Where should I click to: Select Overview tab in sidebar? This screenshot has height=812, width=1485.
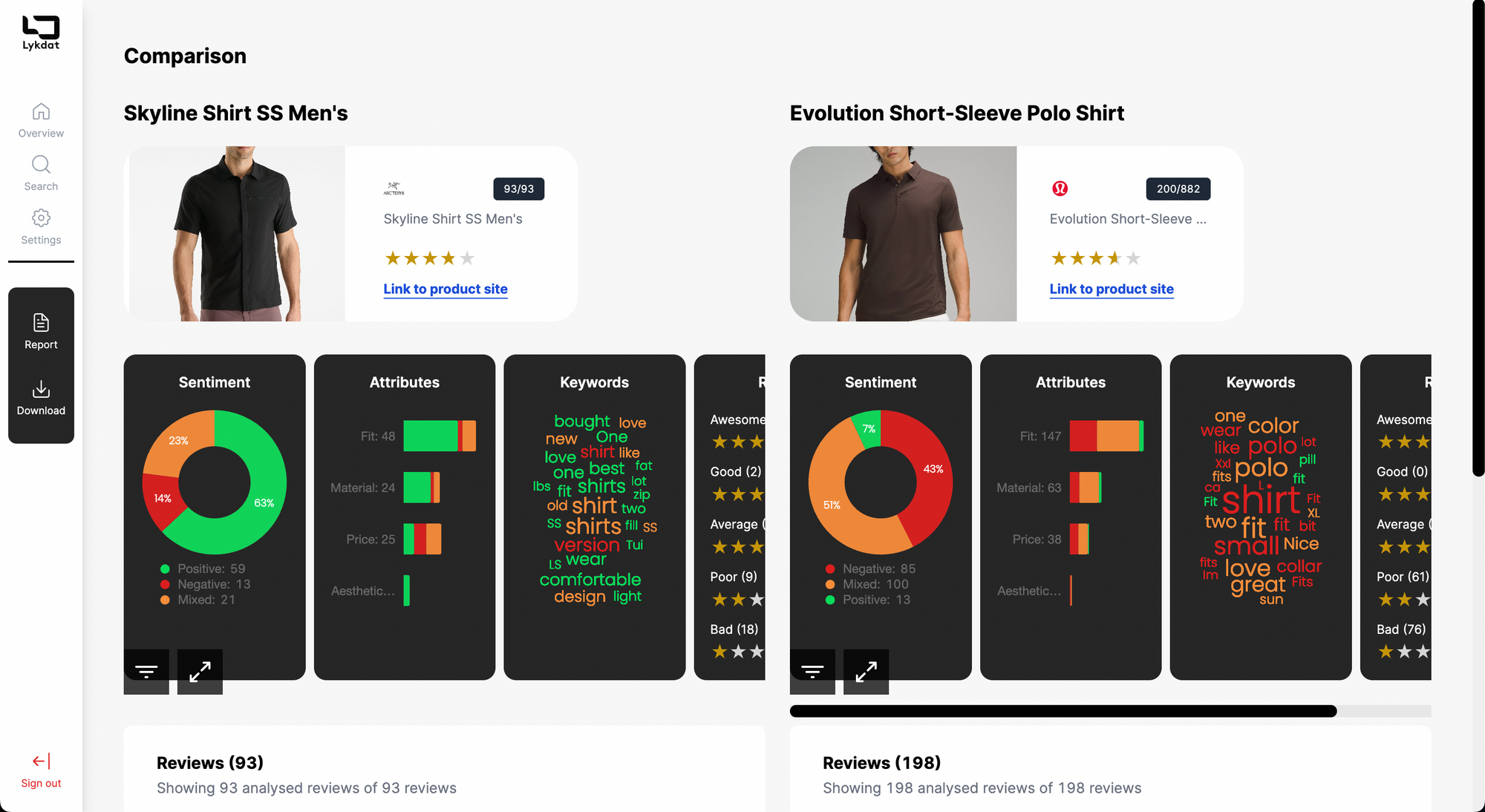pyautogui.click(x=40, y=119)
